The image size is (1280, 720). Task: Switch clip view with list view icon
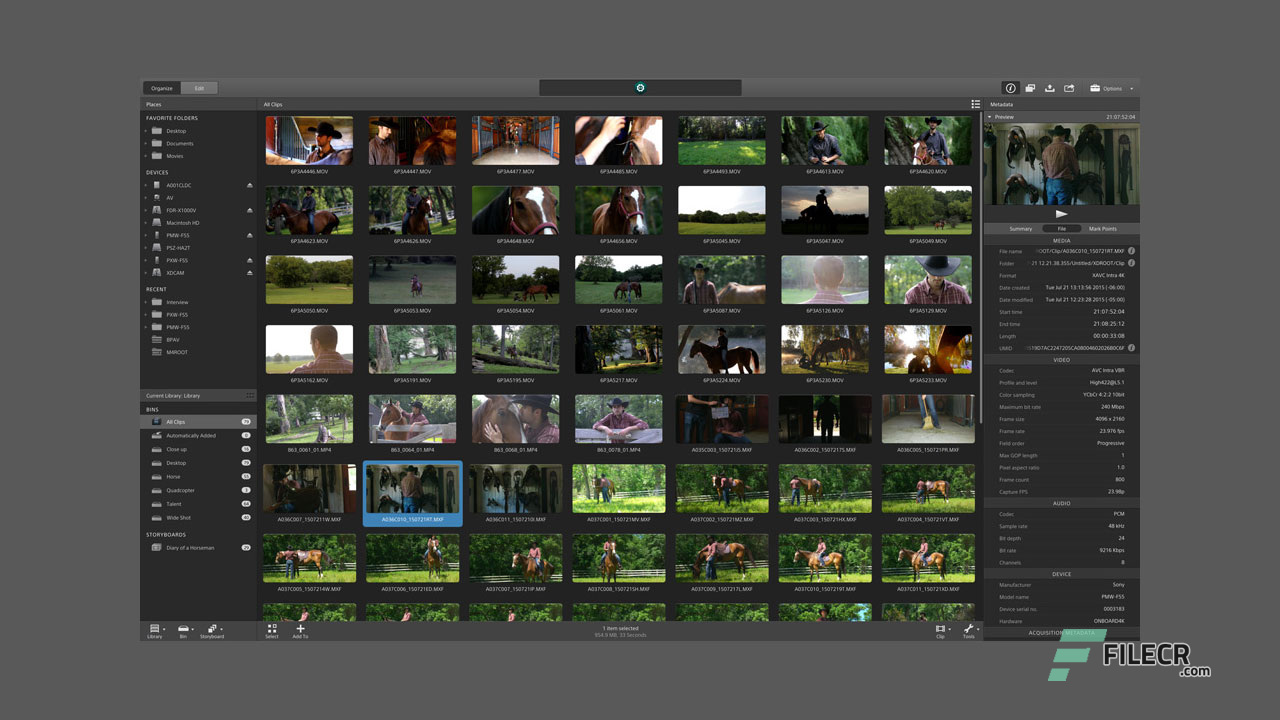pyautogui.click(x=975, y=104)
